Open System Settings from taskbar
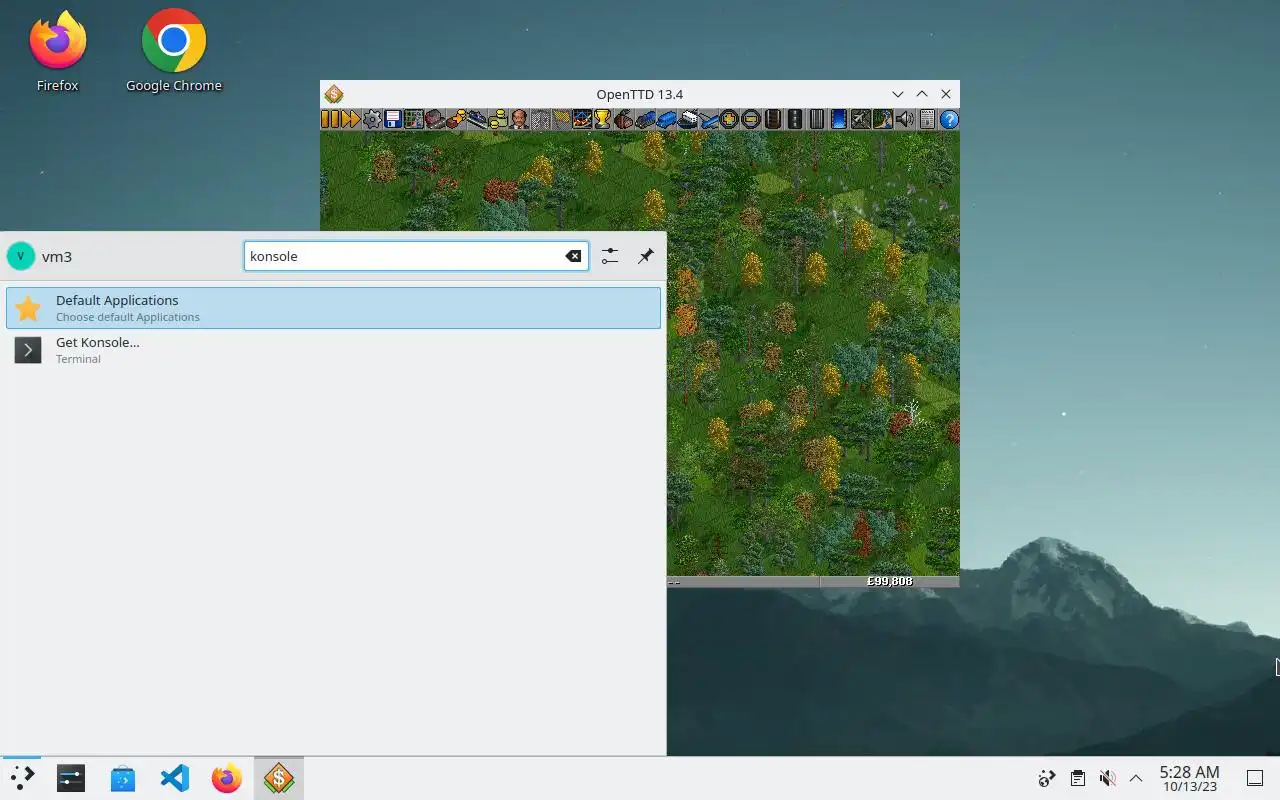The width and height of the screenshot is (1280, 800). tap(71, 778)
